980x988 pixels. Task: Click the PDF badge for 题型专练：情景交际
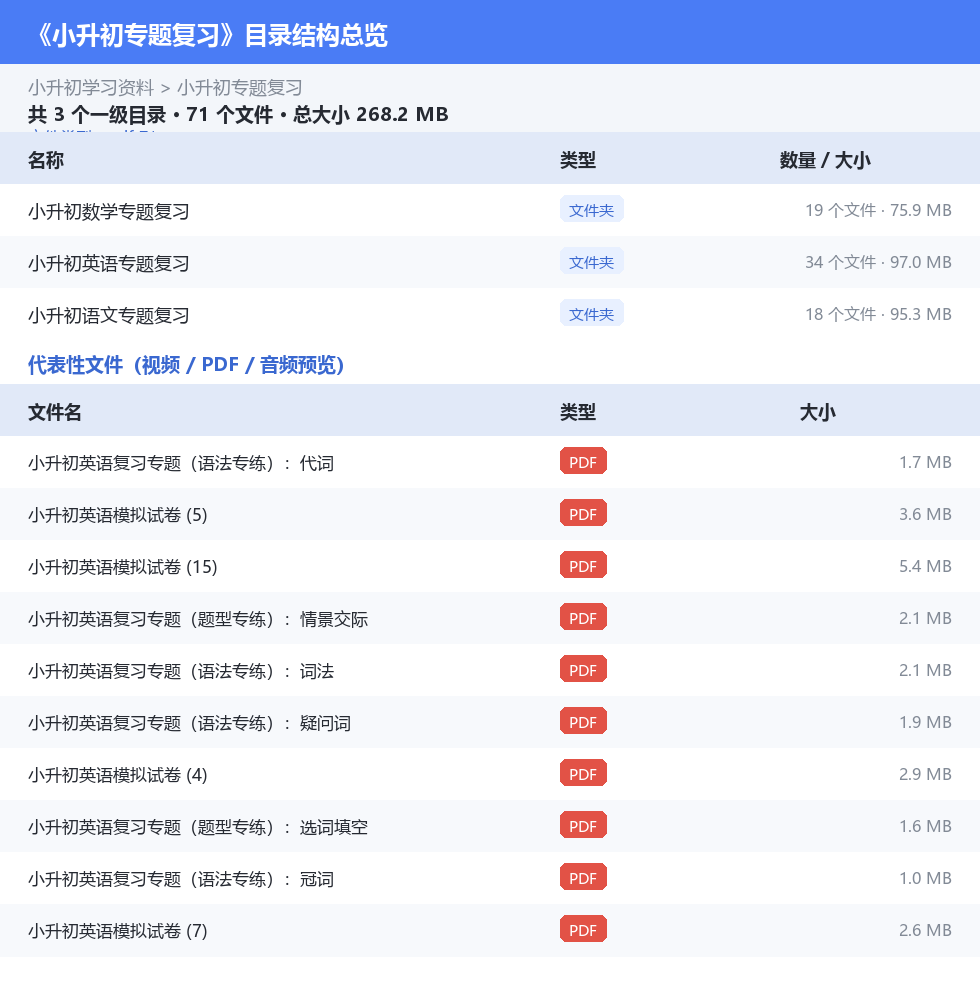(583, 618)
